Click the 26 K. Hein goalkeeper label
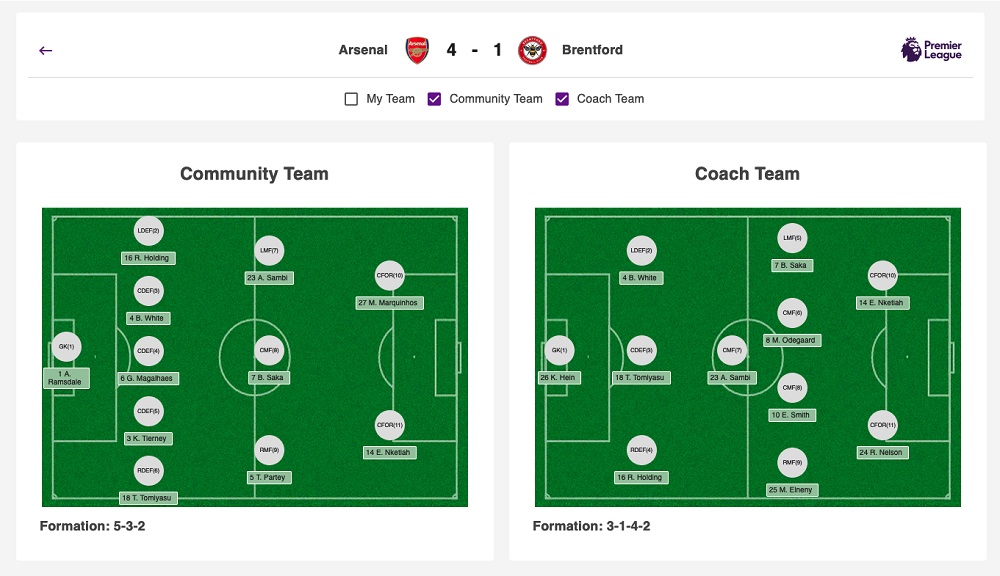1000x576 pixels. click(559, 378)
